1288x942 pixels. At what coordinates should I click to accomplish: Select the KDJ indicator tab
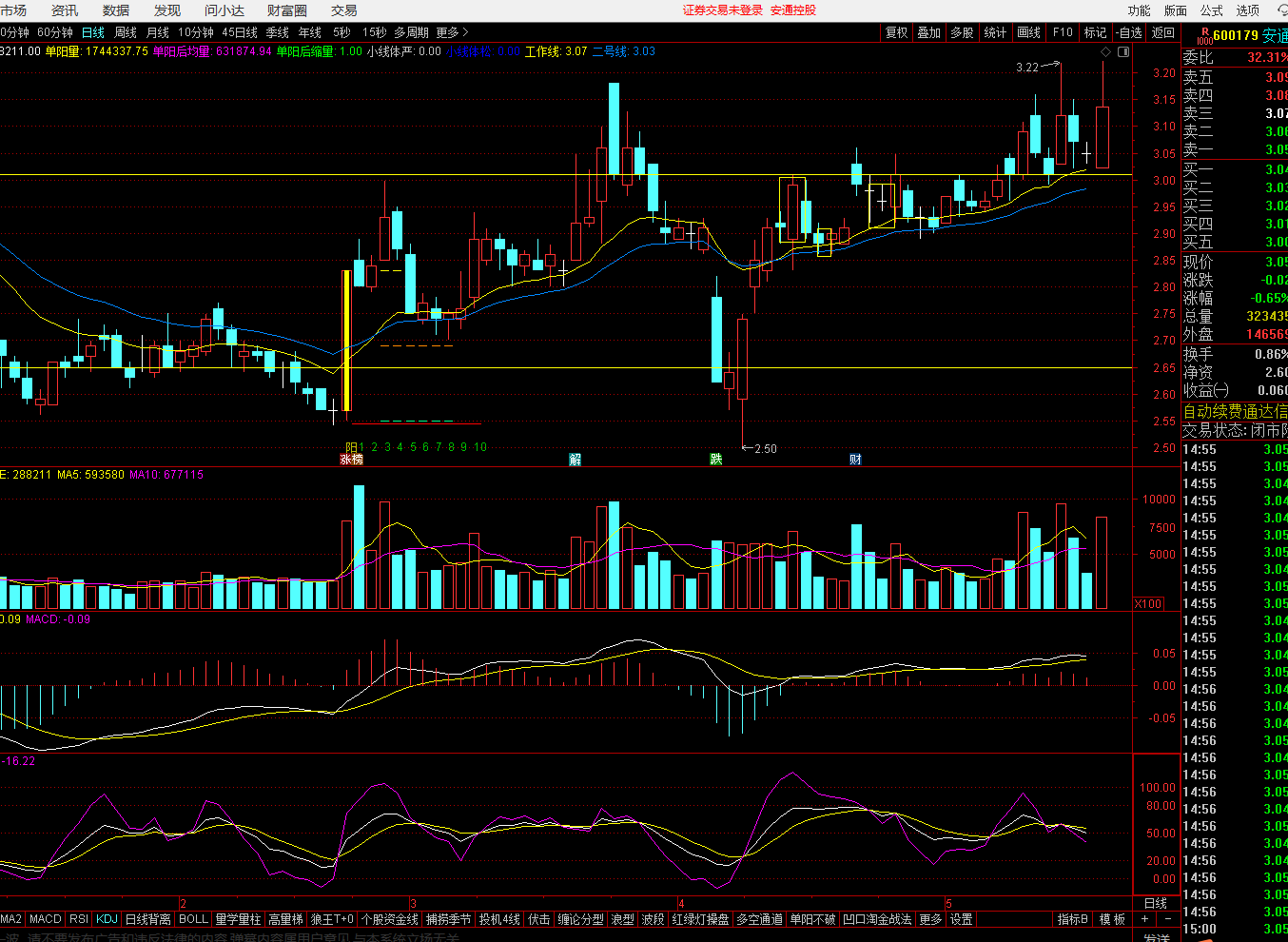tap(107, 919)
